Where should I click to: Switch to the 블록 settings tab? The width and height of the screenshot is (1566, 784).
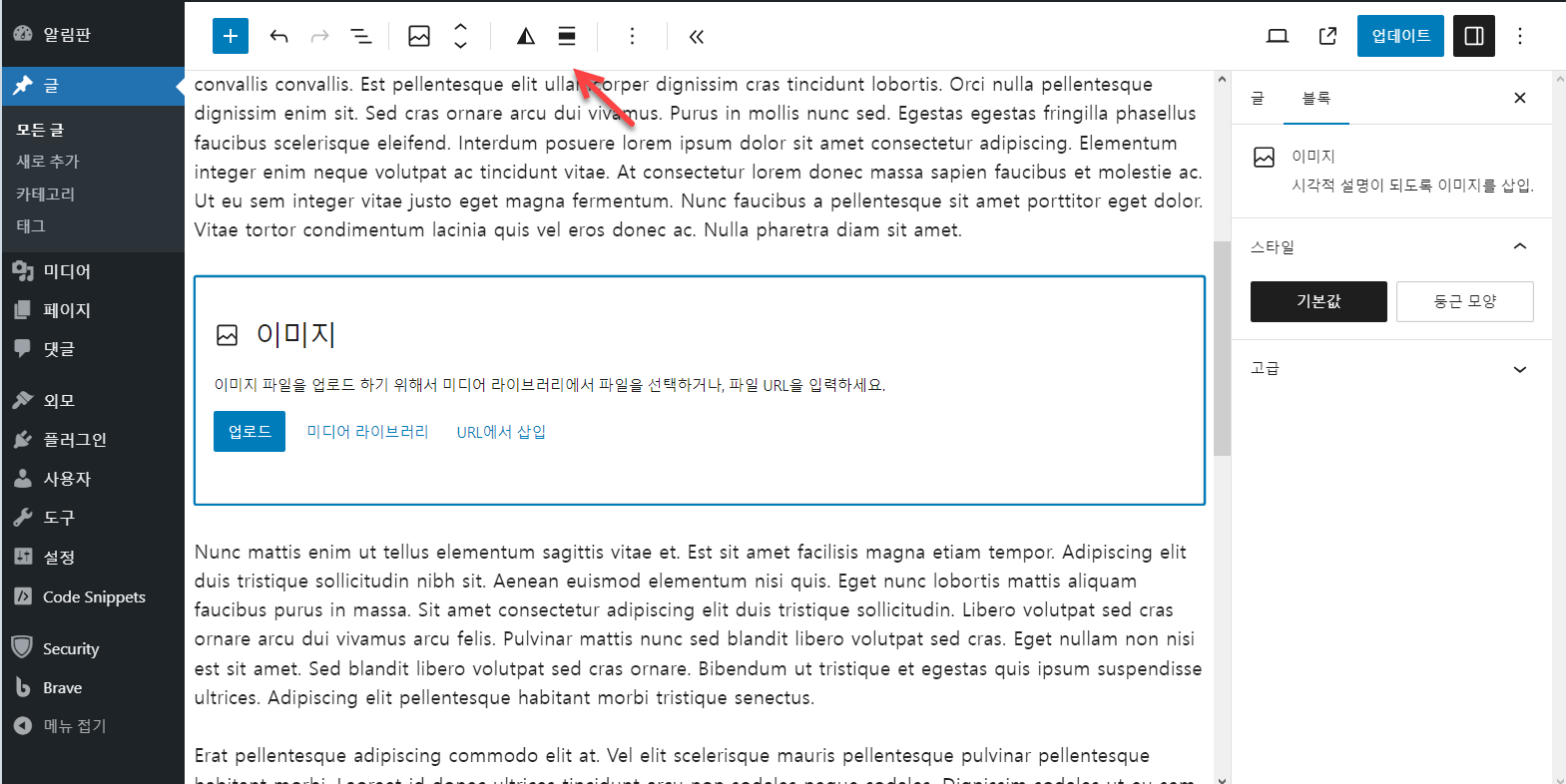1315,98
